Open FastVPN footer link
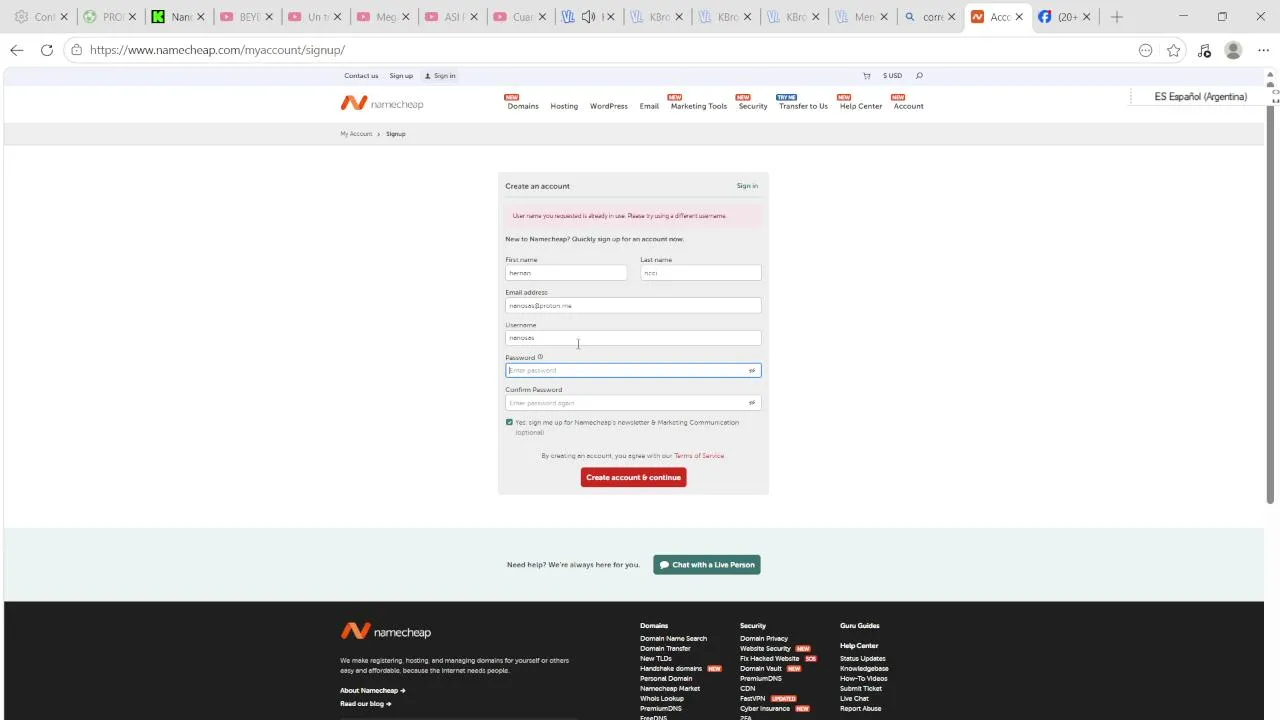Screen dimensions: 1280x720 click(752, 699)
